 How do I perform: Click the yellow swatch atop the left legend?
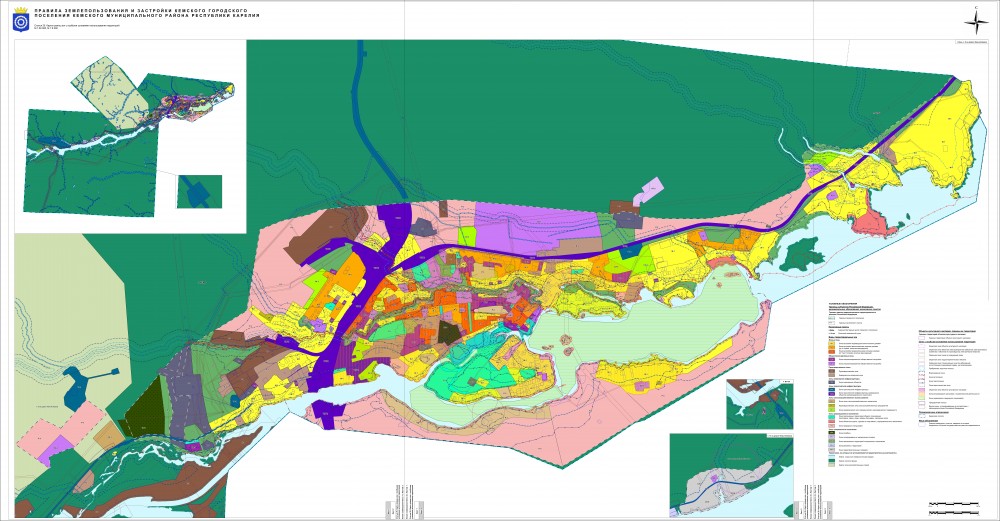point(832,343)
